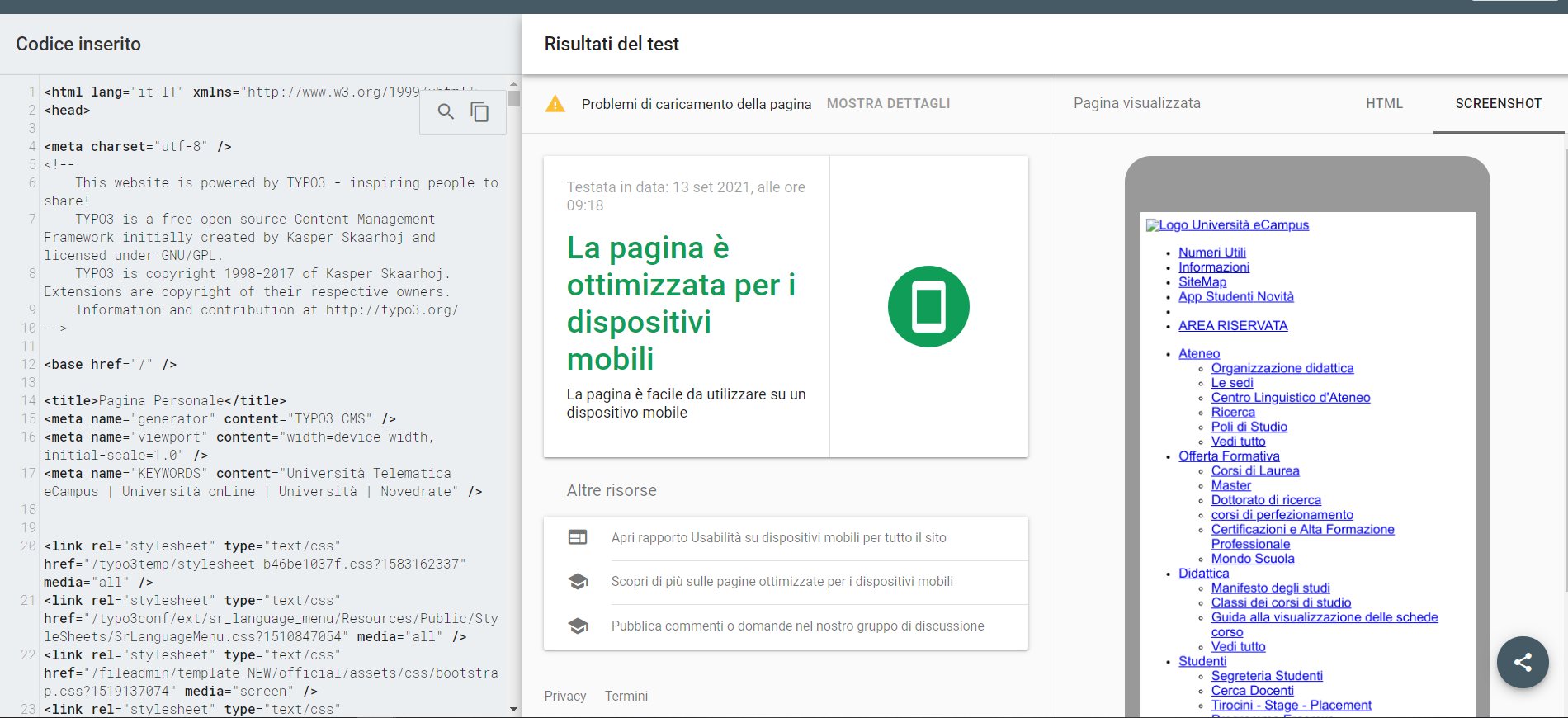Click the search icon in code panel
Screen dimensions: 1568x718
click(x=446, y=111)
